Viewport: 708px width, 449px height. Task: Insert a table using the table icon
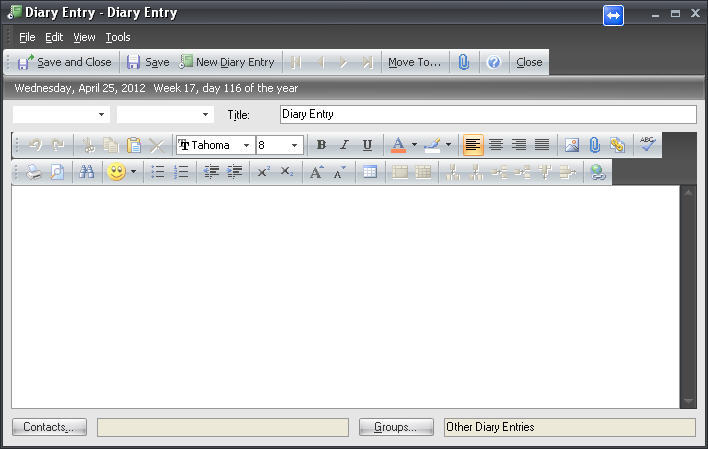click(370, 172)
